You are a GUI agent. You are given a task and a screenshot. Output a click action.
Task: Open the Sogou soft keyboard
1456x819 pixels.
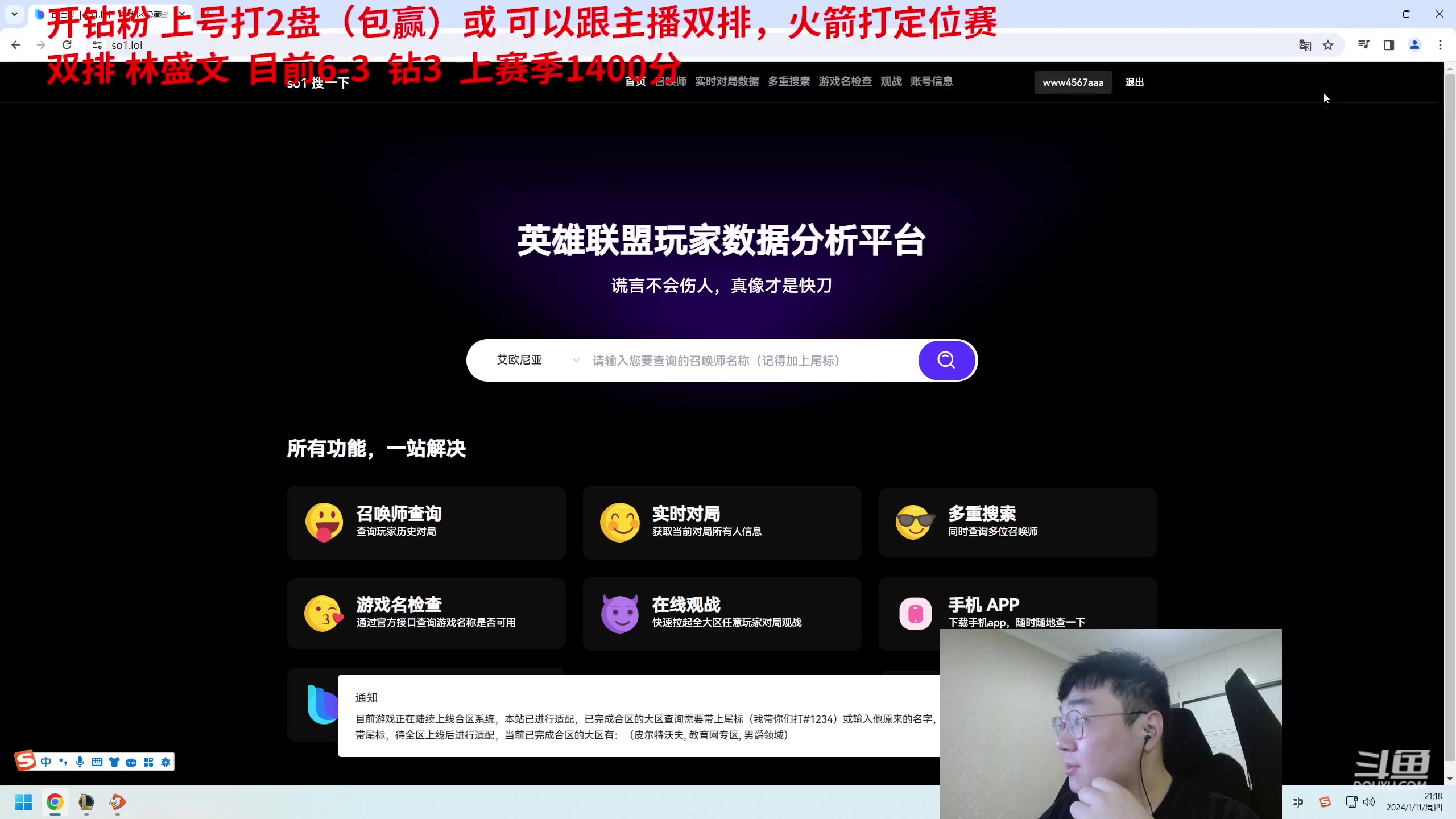[x=97, y=762]
